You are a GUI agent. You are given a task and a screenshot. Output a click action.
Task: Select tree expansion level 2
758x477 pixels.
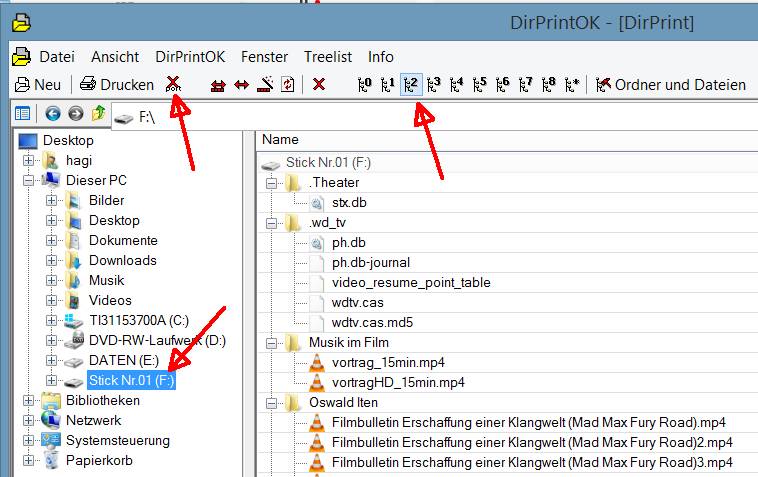(x=411, y=85)
